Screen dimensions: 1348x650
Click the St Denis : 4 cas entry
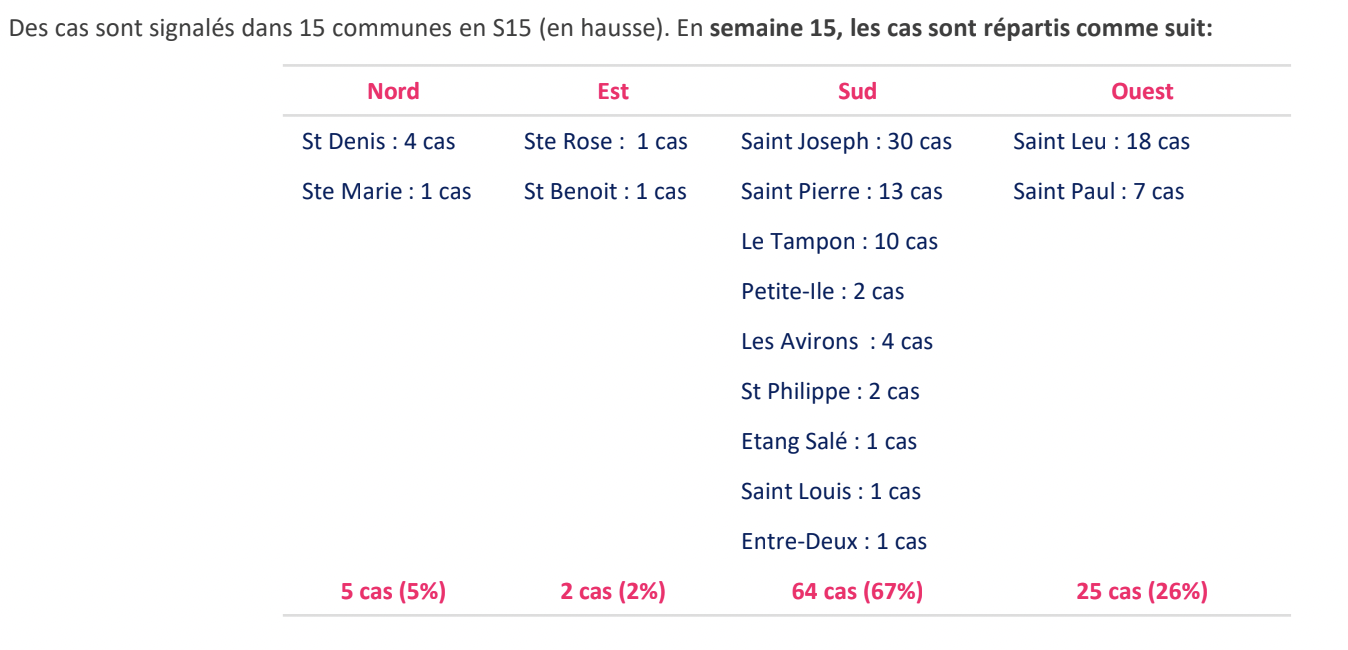click(378, 142)
